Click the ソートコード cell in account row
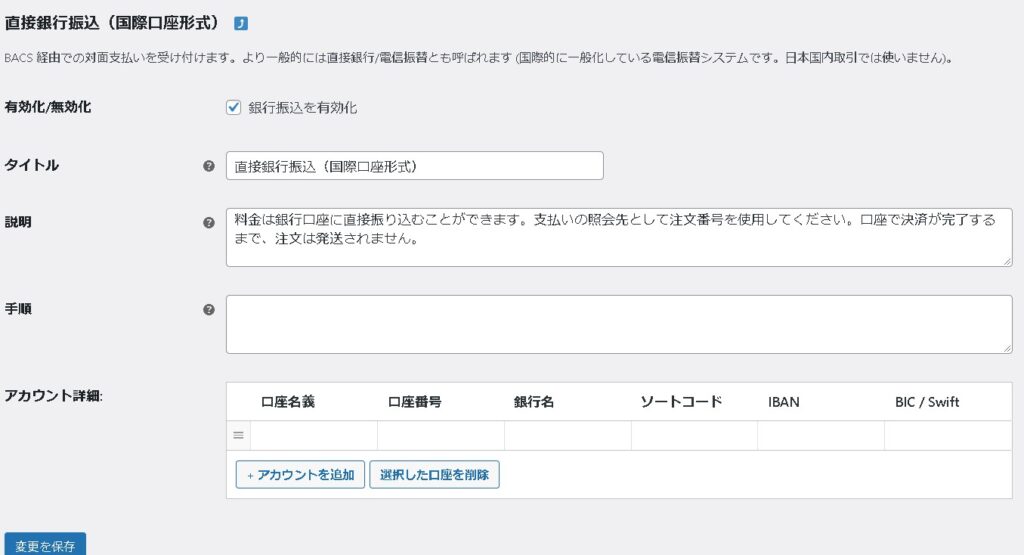Image resolution: width=1024 pixels, height=555 pixels. [694, 435]
